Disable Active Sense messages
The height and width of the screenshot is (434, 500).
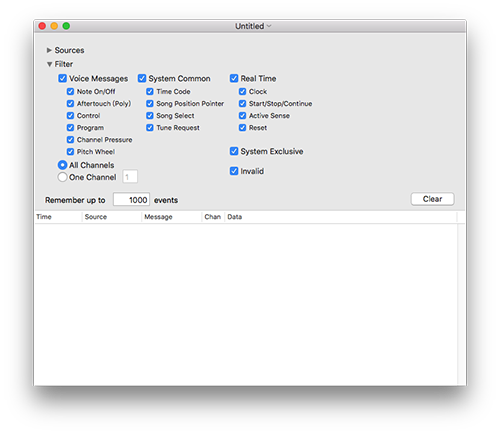(242, 116)
